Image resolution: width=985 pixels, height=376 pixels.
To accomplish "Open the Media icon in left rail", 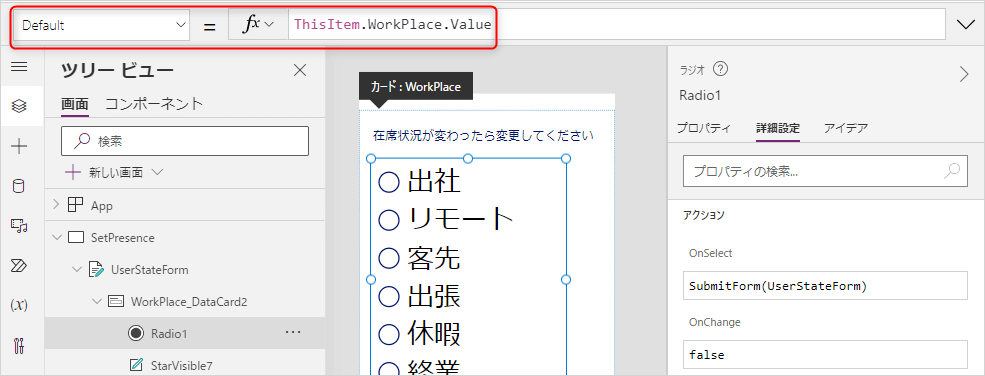I will point(19,225).
